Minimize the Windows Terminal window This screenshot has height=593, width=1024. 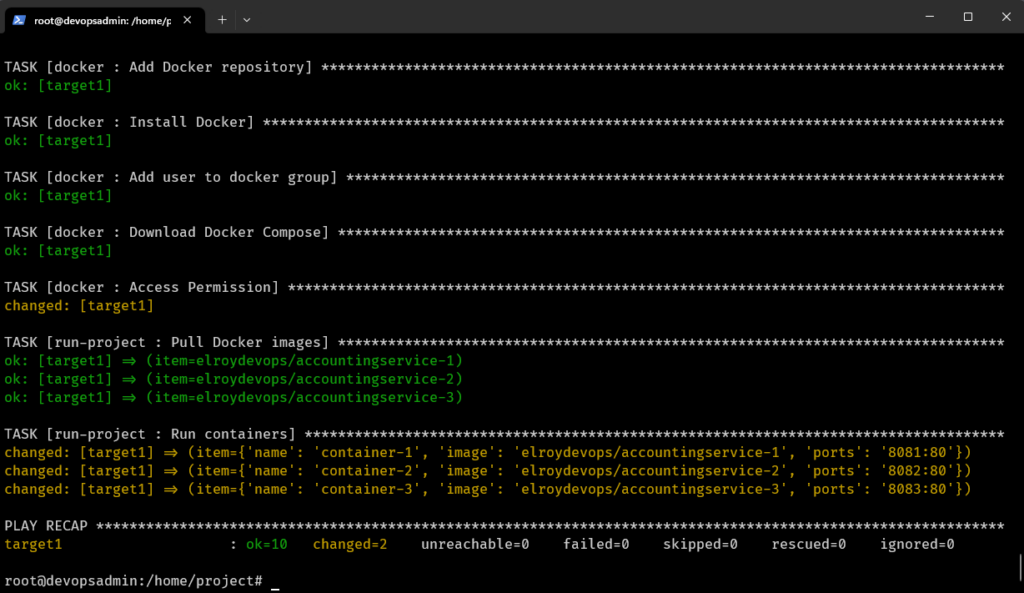tap(929, 16)
